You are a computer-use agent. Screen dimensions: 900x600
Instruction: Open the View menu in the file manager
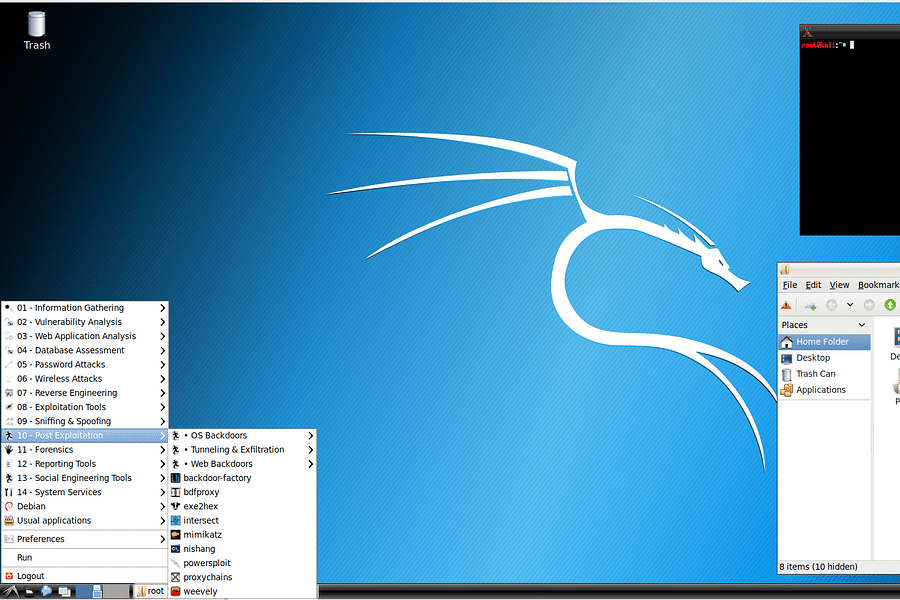pos(839,284)
